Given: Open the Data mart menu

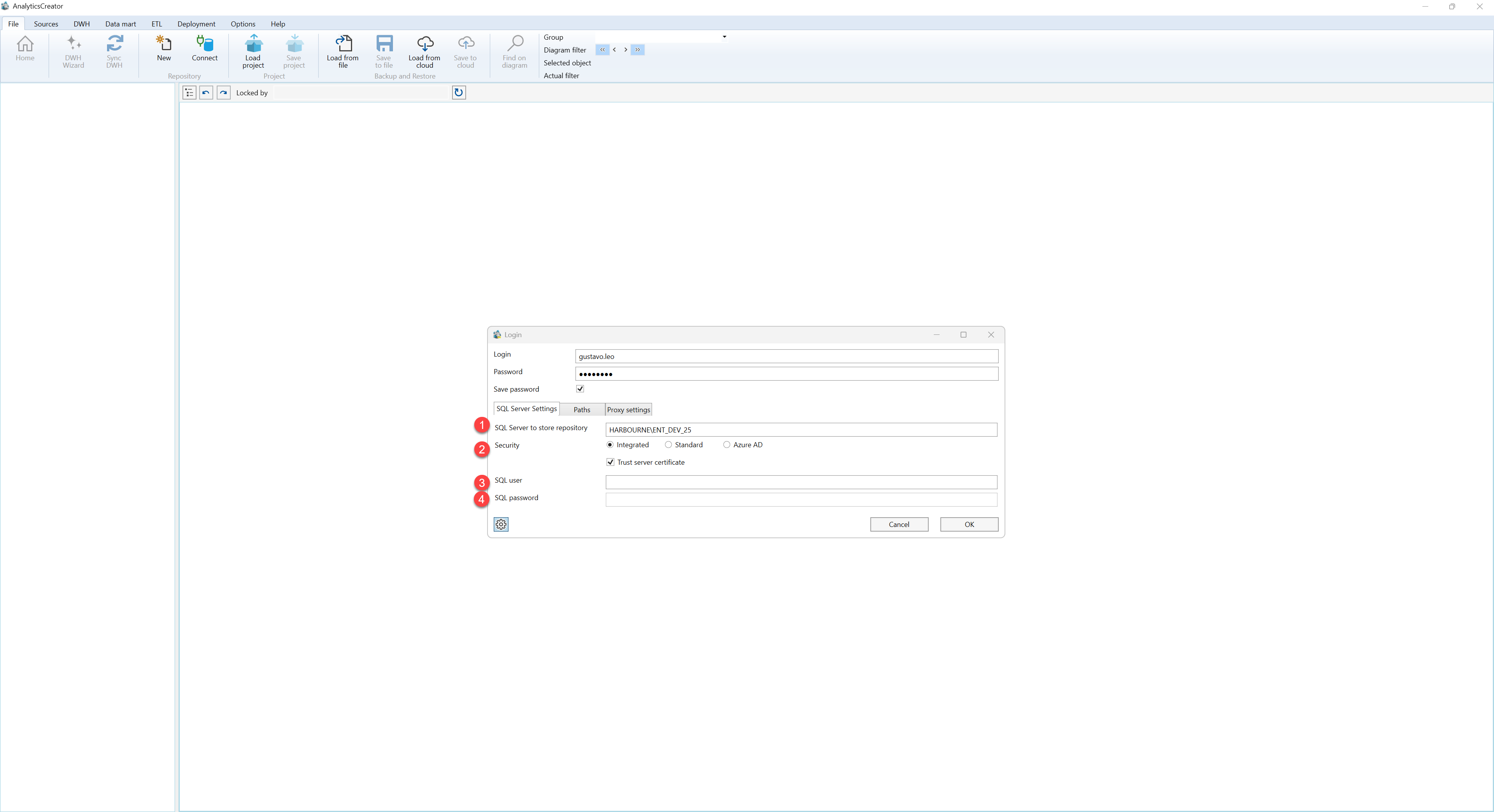Looking at the screenshot, I should tap(121, 24).
